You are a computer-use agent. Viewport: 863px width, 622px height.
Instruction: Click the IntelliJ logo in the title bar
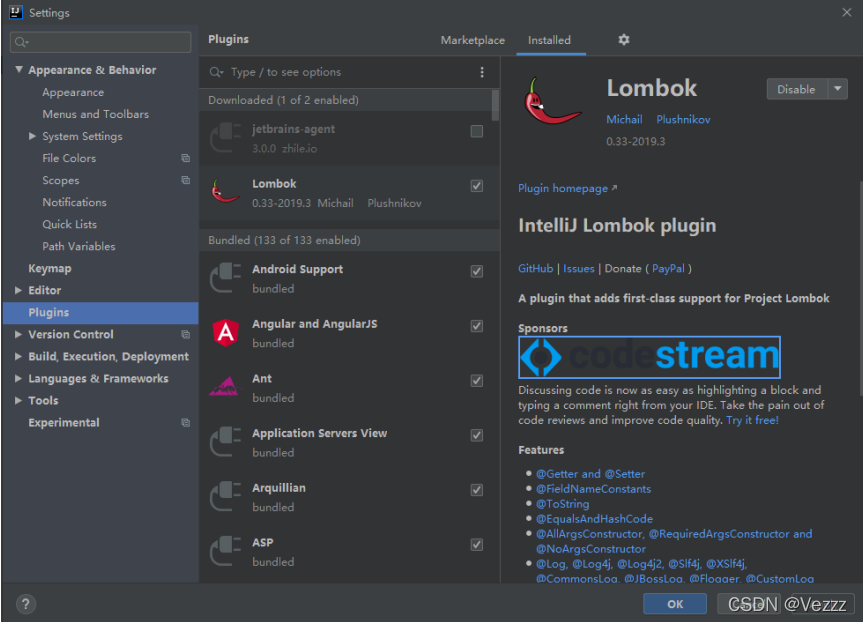[15, 12]
